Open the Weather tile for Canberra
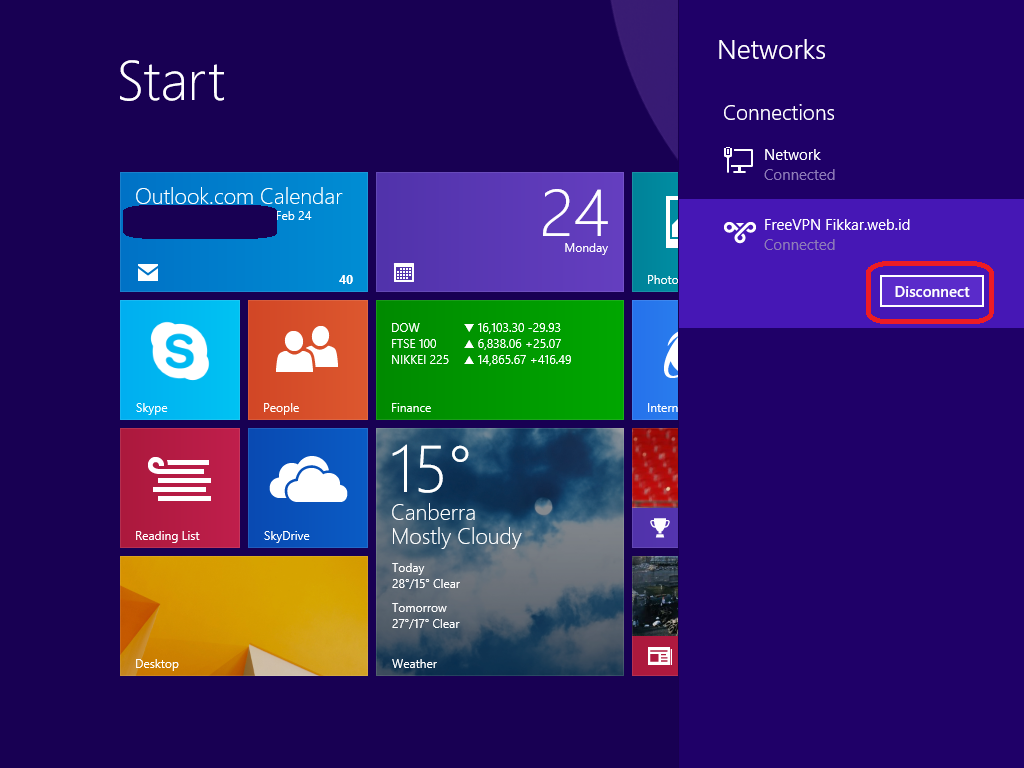1024x768 pixels. click(x=500, y=552)
